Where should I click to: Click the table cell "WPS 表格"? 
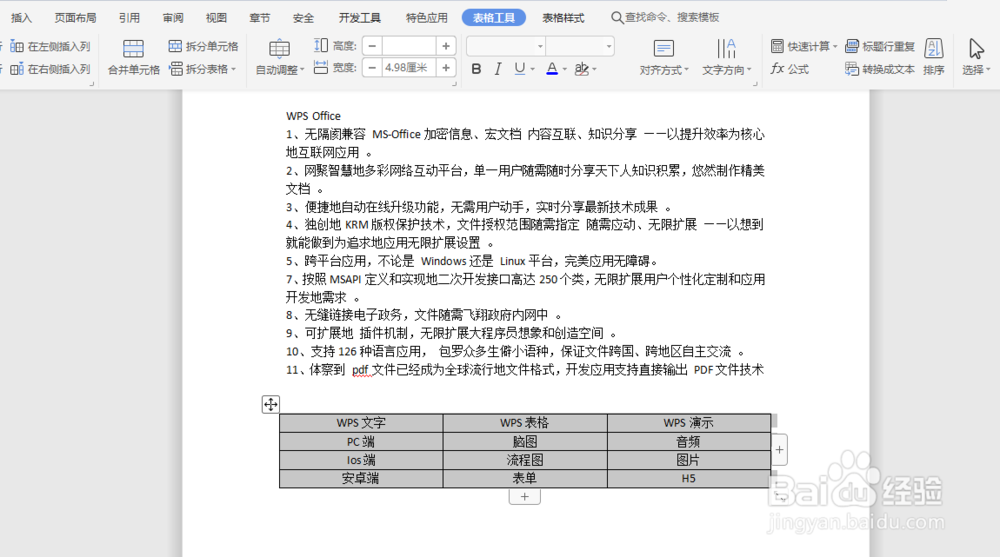pos(525,423)
